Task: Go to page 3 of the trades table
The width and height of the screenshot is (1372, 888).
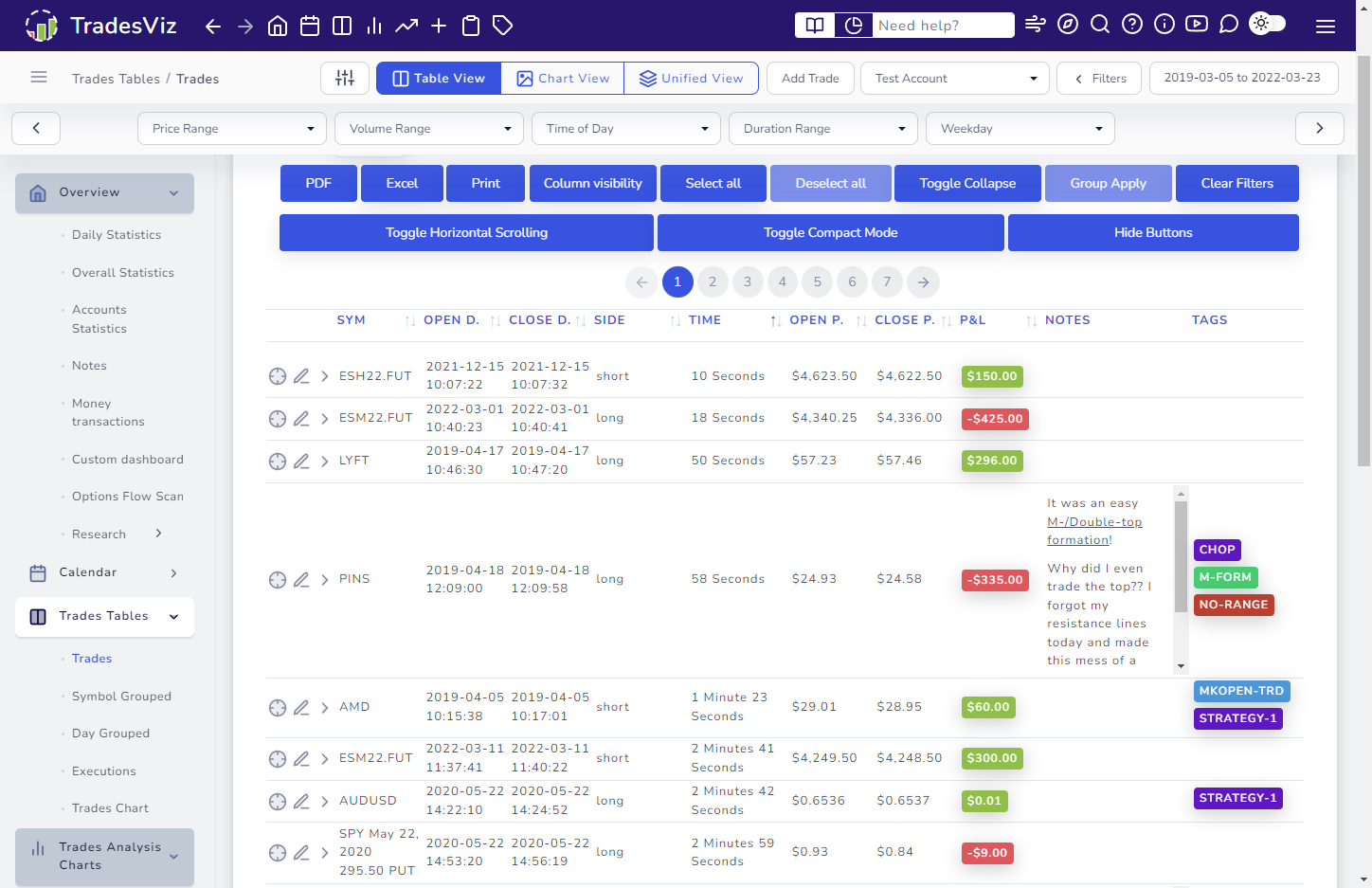Action: pyautogui.click(x=748, y=281)
